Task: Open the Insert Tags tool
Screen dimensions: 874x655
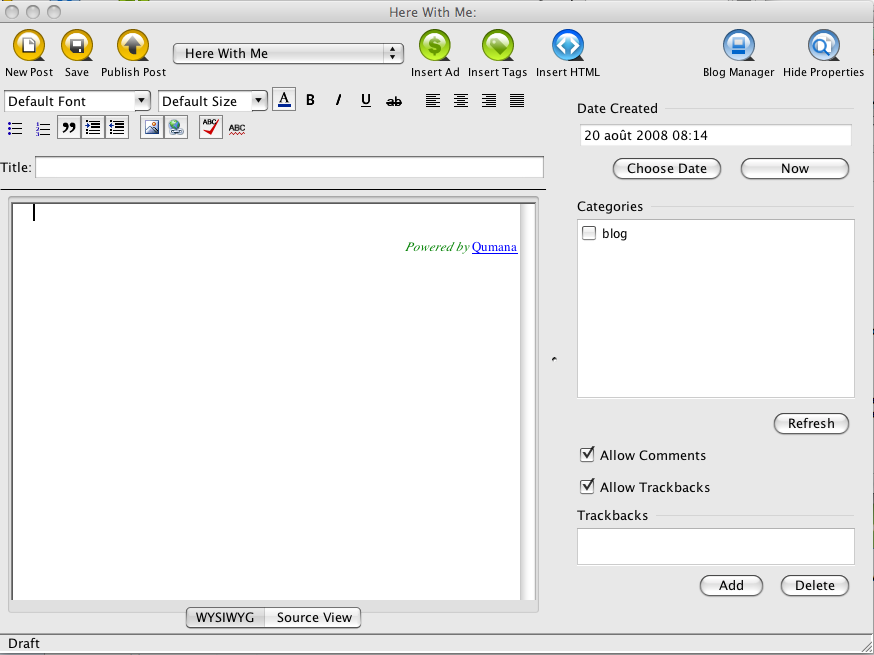Action: [x=497, y=46]
